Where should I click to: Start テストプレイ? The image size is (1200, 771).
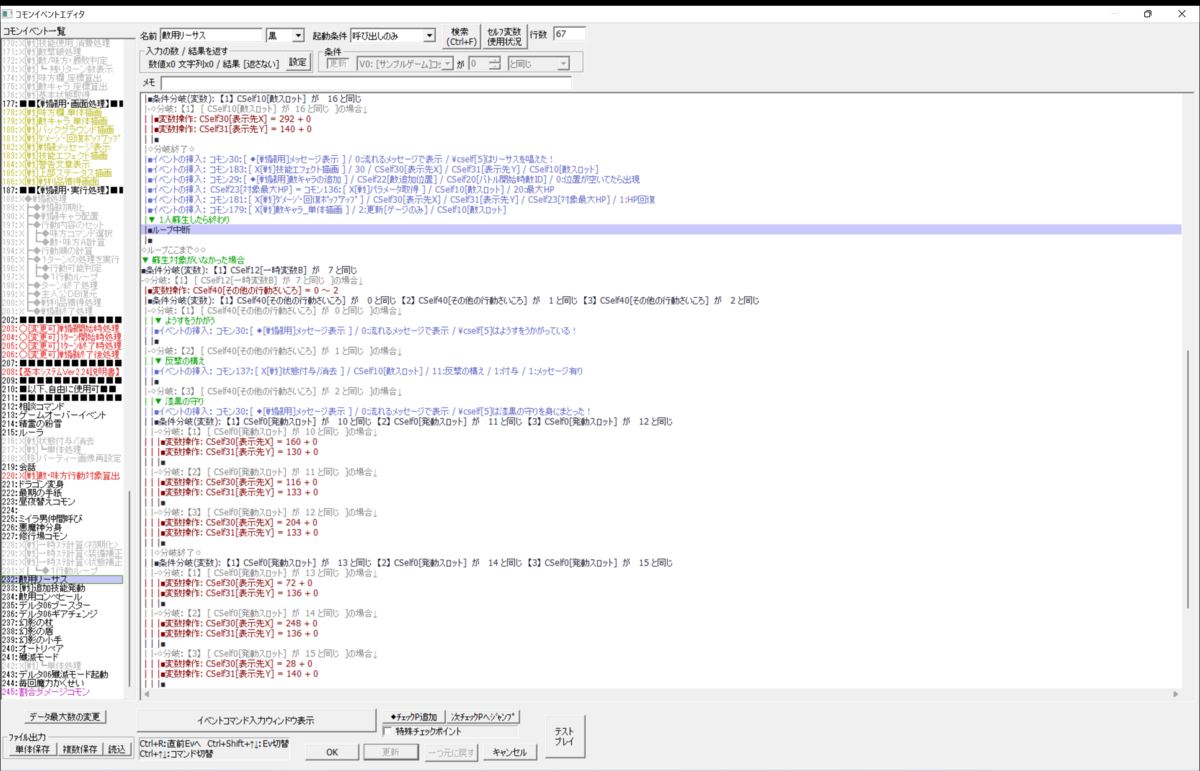[564, 737]
